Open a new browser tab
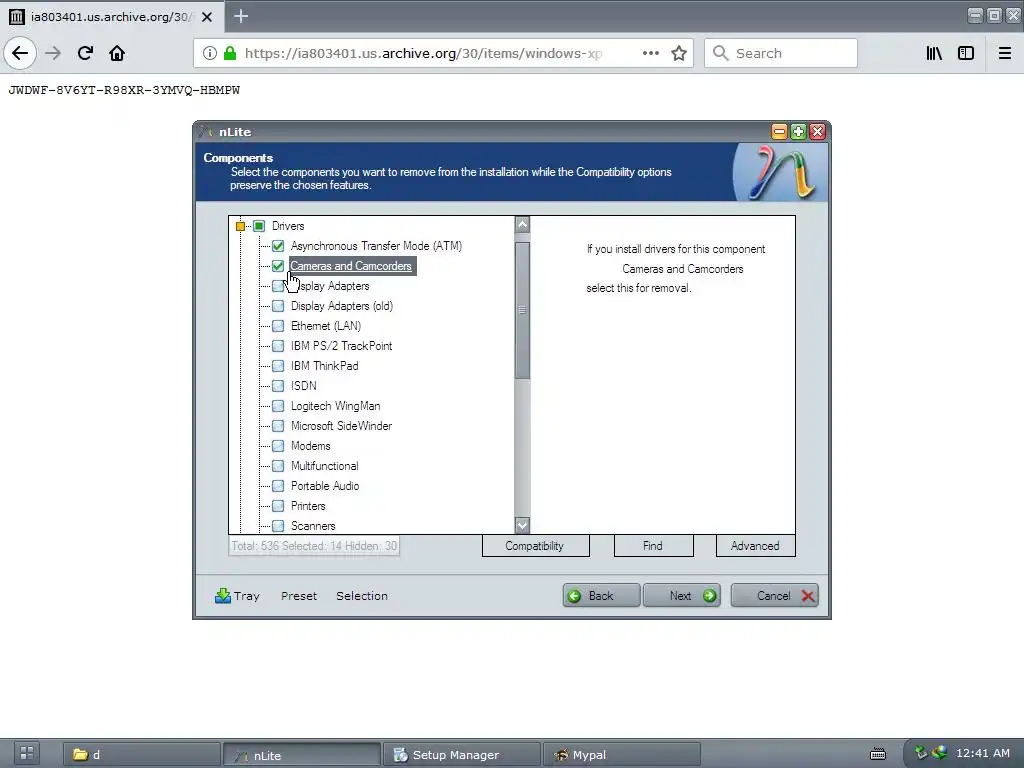Image resolution: width=1024 pixels, height=768 pixels. [241, 16]
